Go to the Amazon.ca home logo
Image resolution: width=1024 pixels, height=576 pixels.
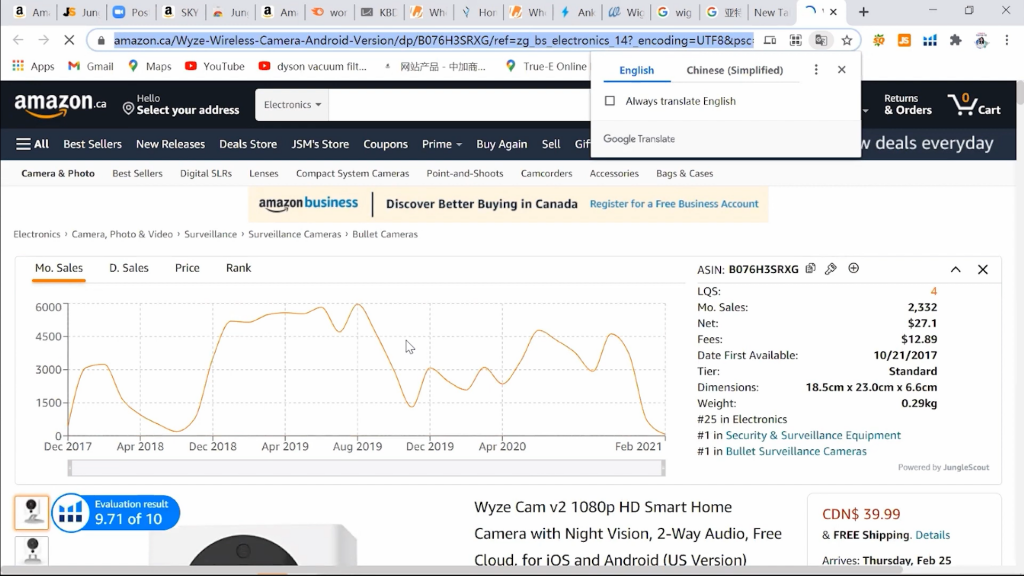[60, 104]
